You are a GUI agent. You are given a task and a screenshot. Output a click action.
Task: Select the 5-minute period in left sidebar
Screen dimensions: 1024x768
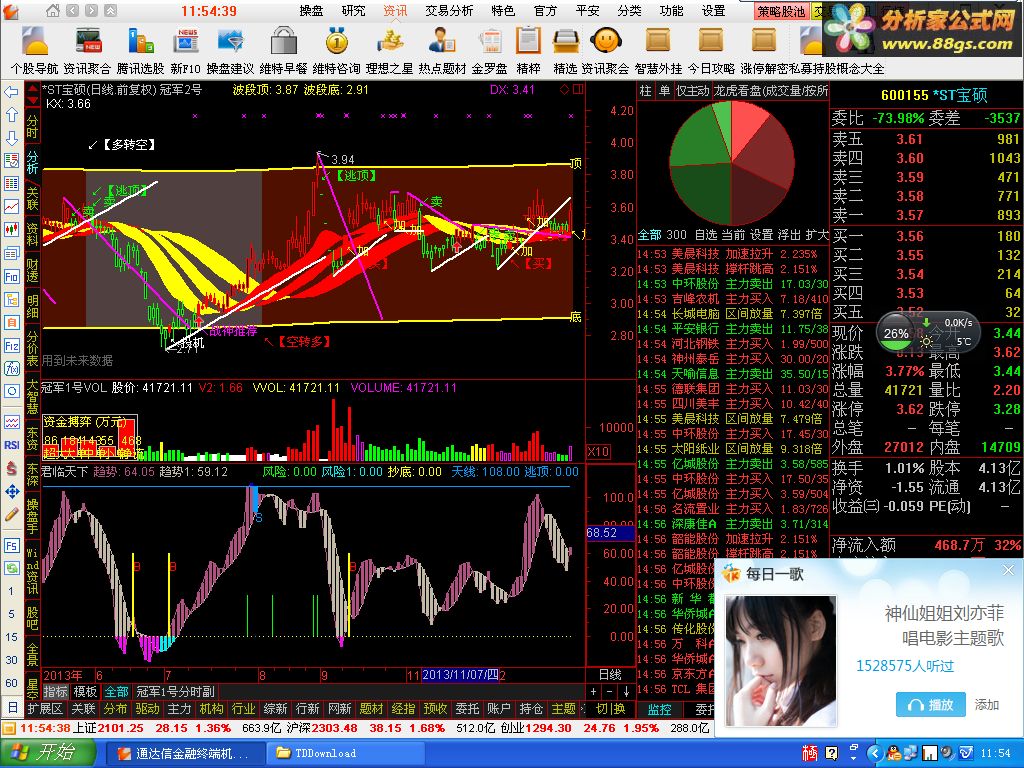click(x=11, y=614)
